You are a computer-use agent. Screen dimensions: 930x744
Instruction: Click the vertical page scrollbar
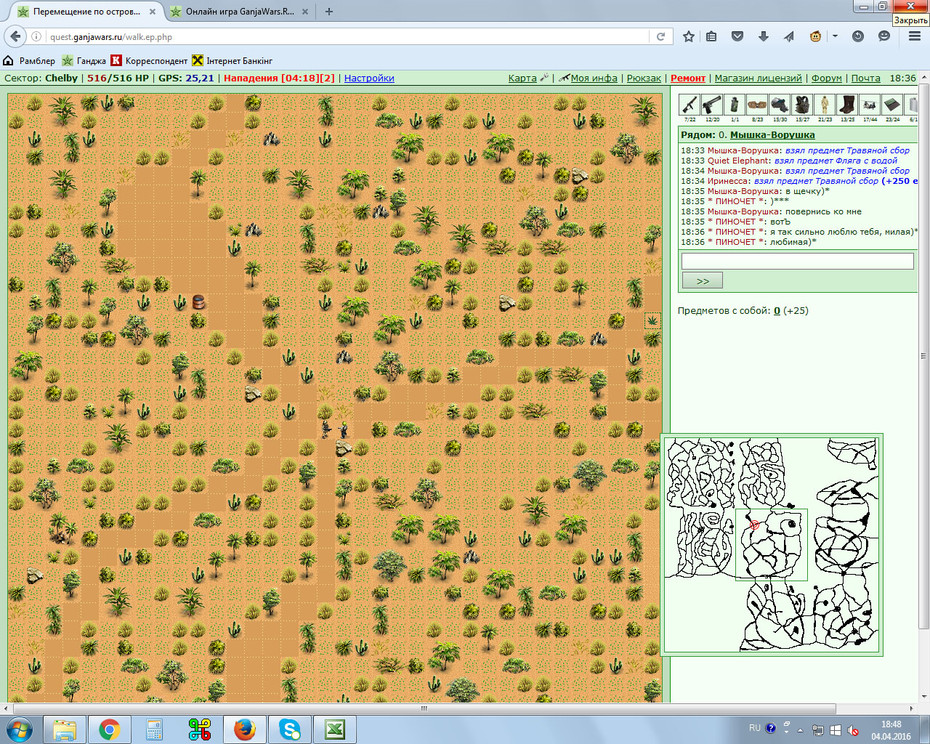tap(923, 356)
